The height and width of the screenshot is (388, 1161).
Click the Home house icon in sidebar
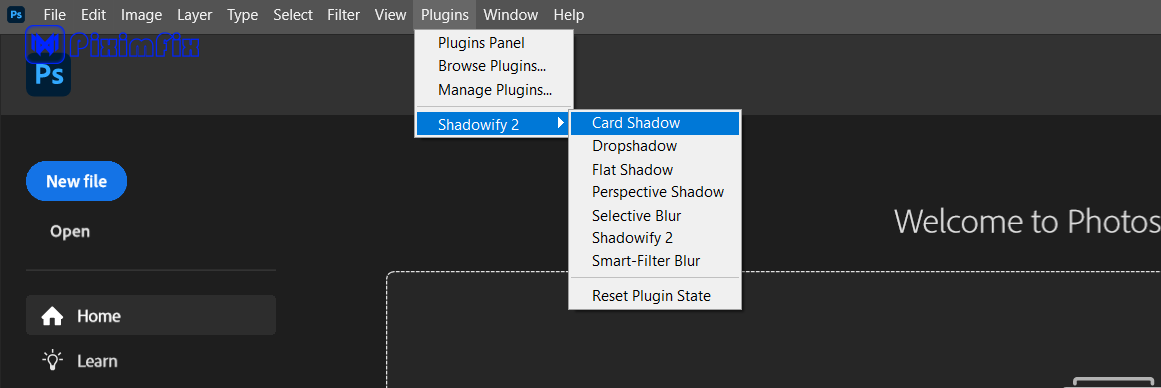pyautogui.click(x=52, y=316)
